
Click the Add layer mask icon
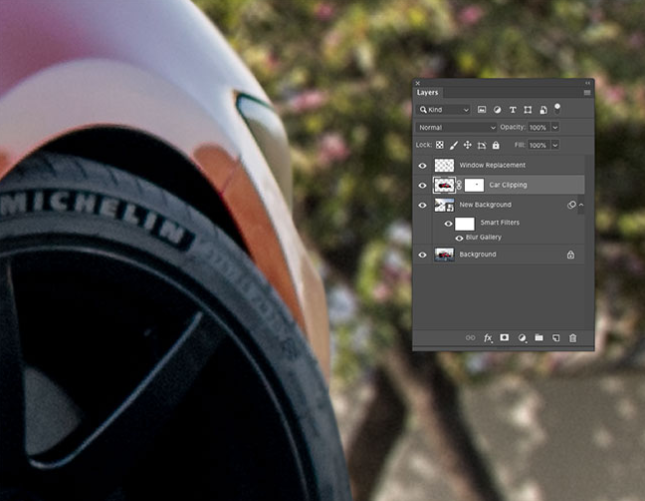coord(504,338)
